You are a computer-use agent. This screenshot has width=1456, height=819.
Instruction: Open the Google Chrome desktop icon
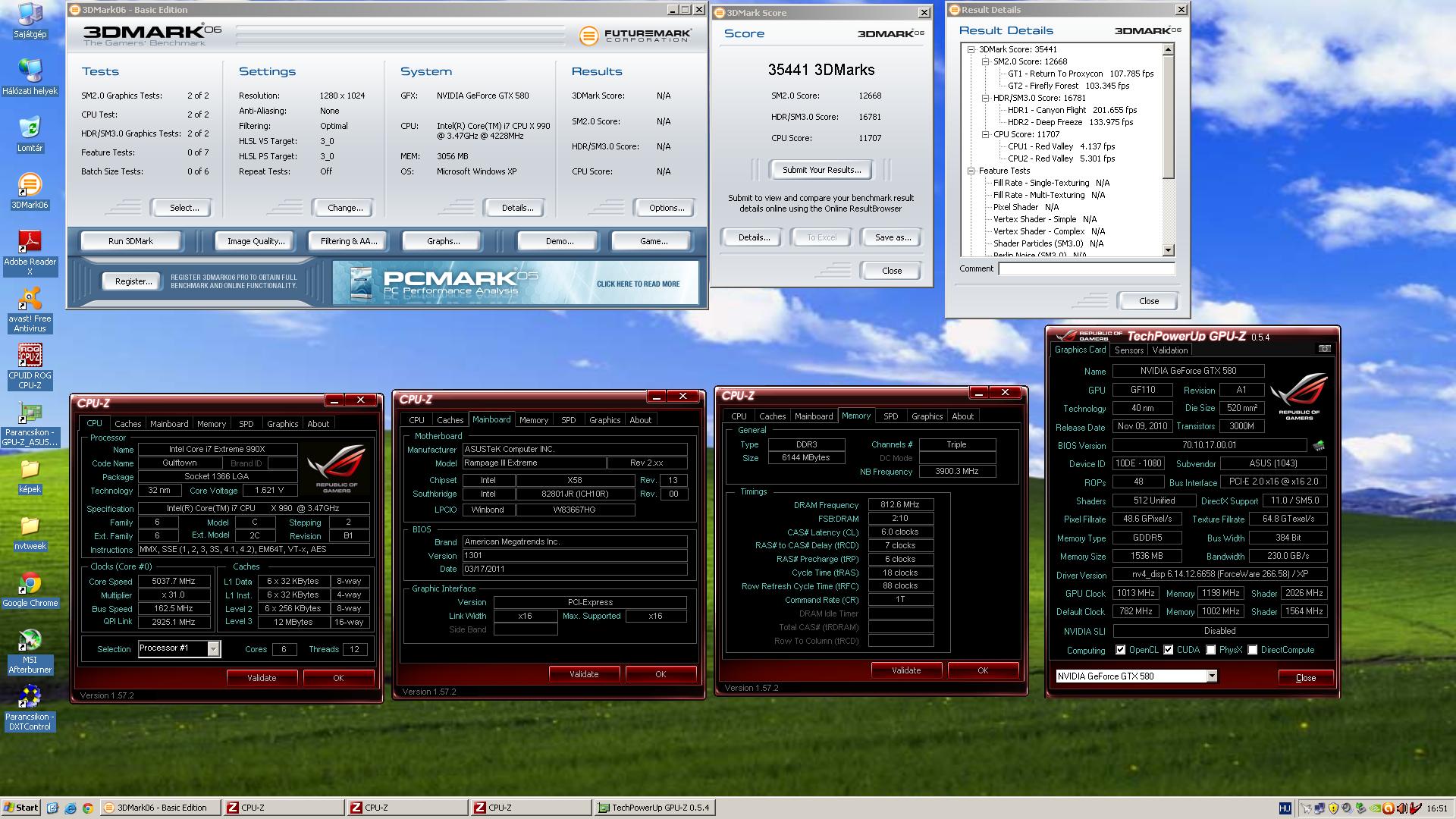pos(30,584)
